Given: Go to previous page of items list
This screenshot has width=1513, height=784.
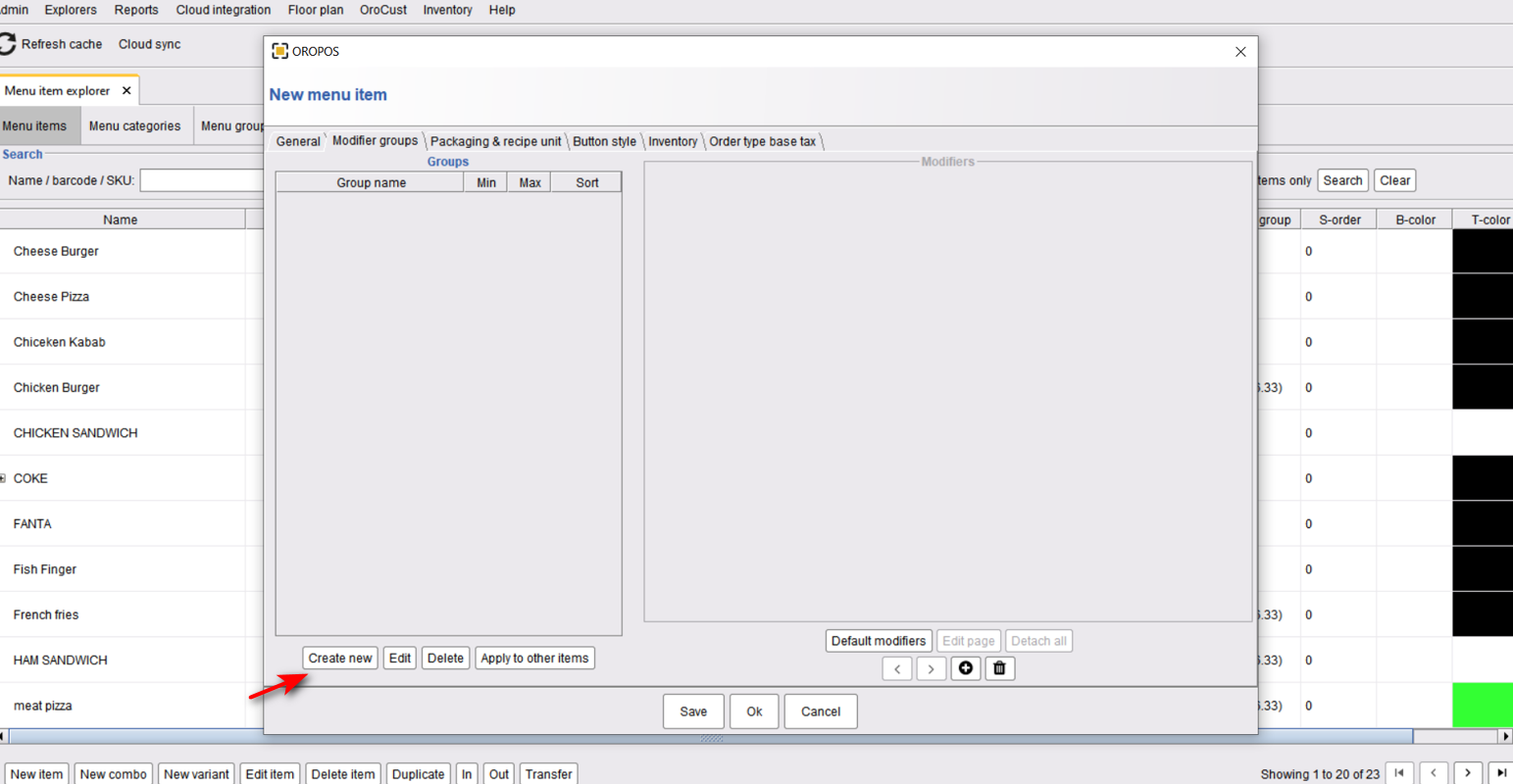Looking at the screenshot, I should pyautogui.click(x=1434, y=773).
